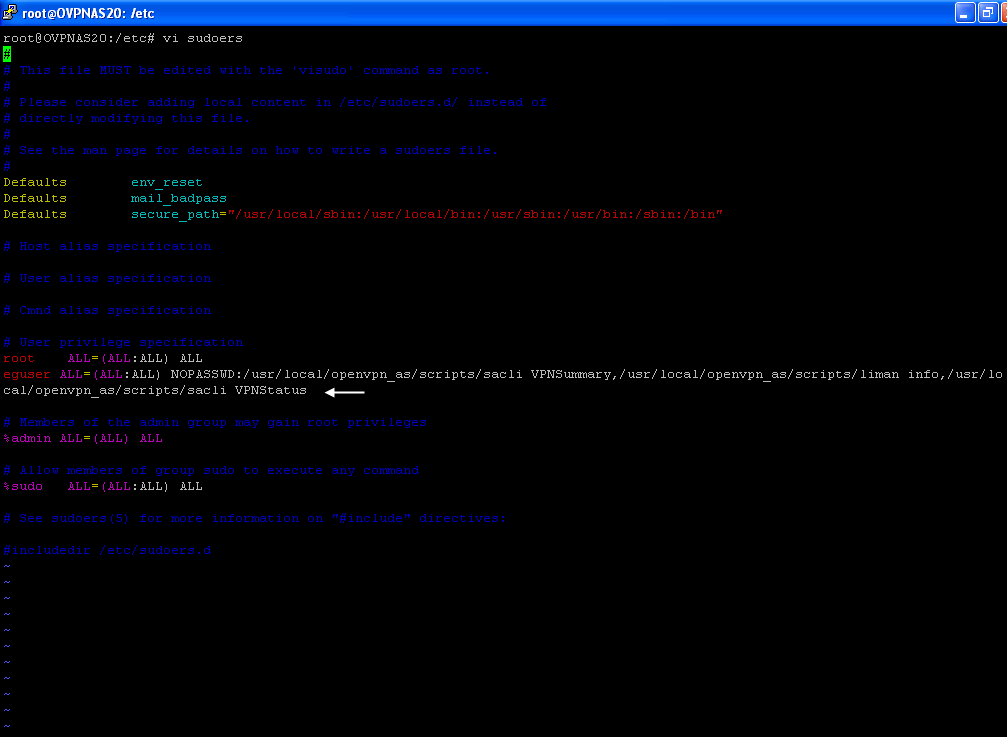Click the 'vi sudoers' command text
This screenshot has width=1007, height=737.
coord(202,39)
